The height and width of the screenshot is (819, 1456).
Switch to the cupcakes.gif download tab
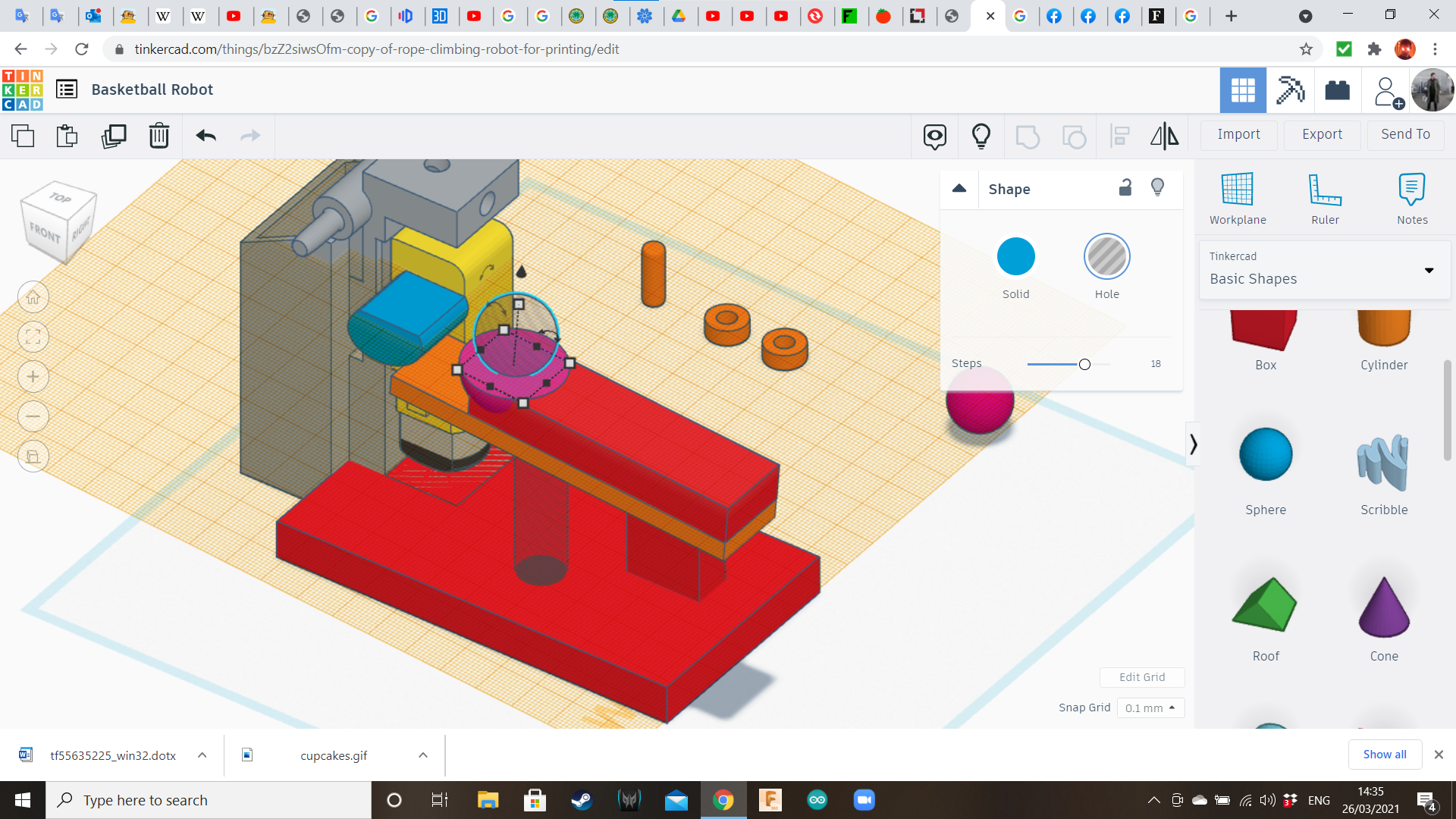[334, 755]
